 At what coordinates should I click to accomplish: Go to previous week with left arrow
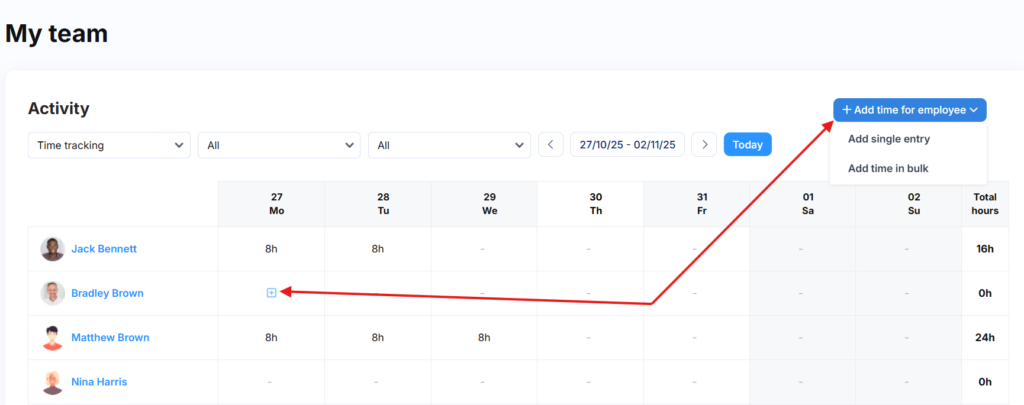[551, 145]
